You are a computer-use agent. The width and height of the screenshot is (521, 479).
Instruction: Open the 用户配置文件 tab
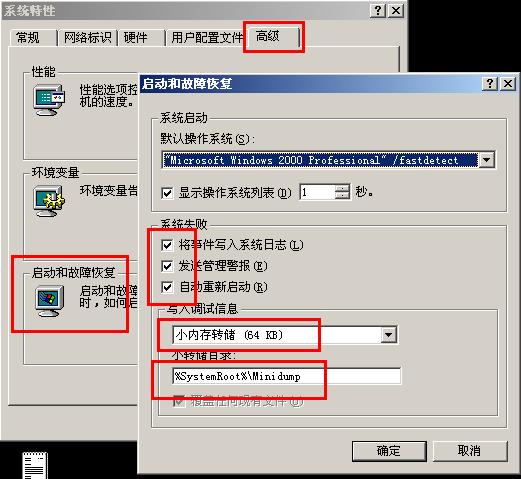coord(206,37)
